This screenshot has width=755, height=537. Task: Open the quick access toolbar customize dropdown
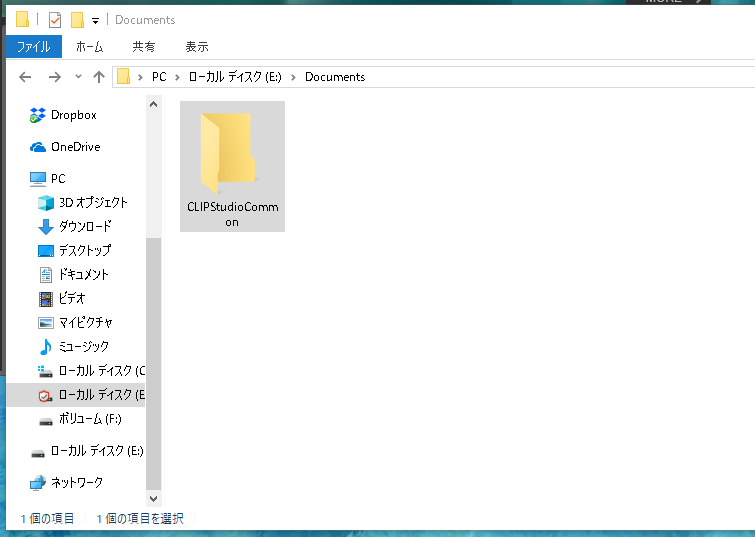click(x=95, y=20)
